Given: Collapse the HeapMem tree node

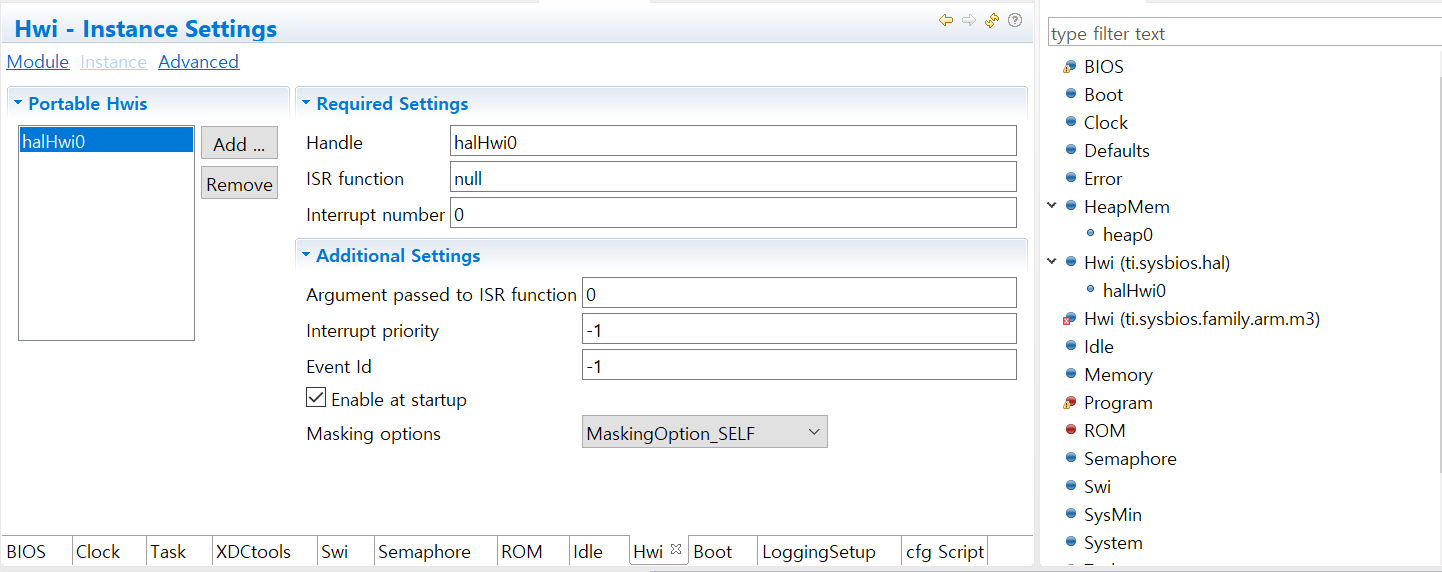Looking at the screenshot, I should coord(1052,206).
